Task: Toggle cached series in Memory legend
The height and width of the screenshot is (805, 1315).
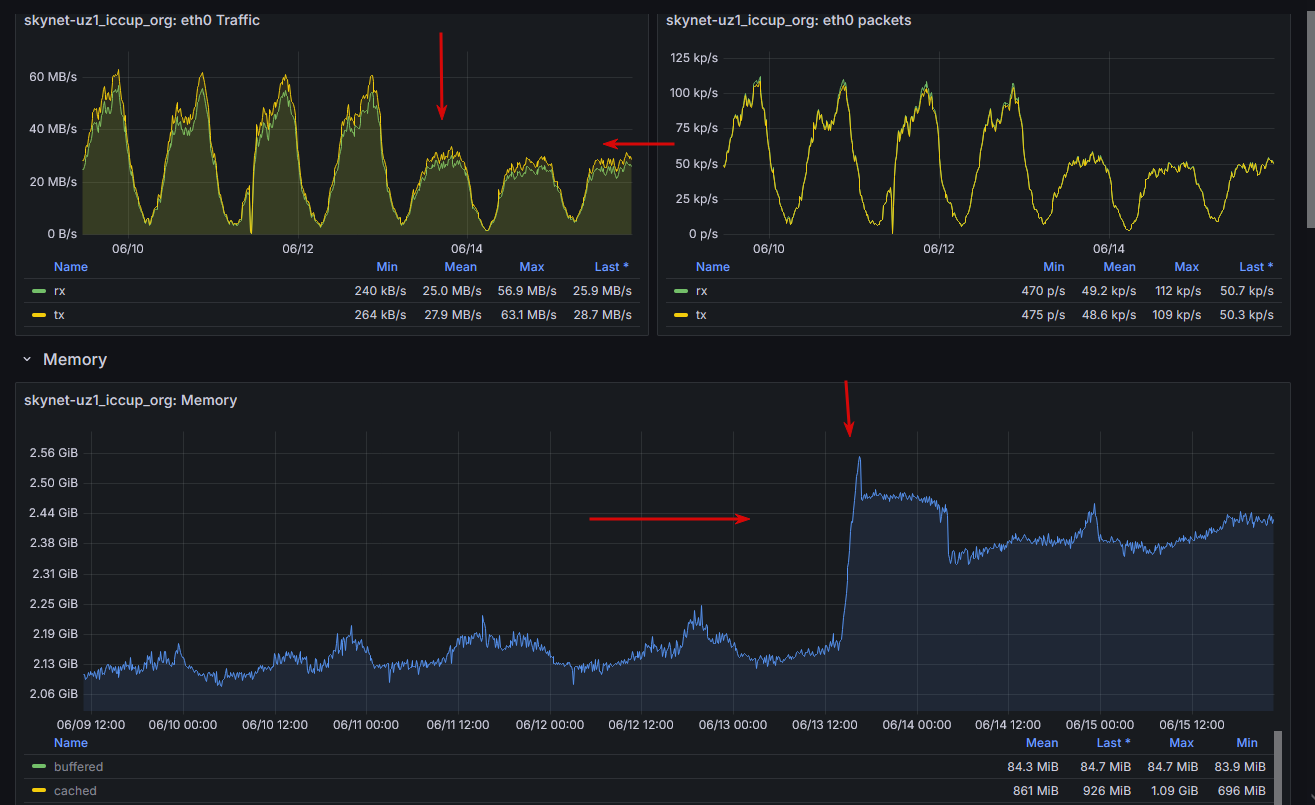Action: click(x=75, y=791)
